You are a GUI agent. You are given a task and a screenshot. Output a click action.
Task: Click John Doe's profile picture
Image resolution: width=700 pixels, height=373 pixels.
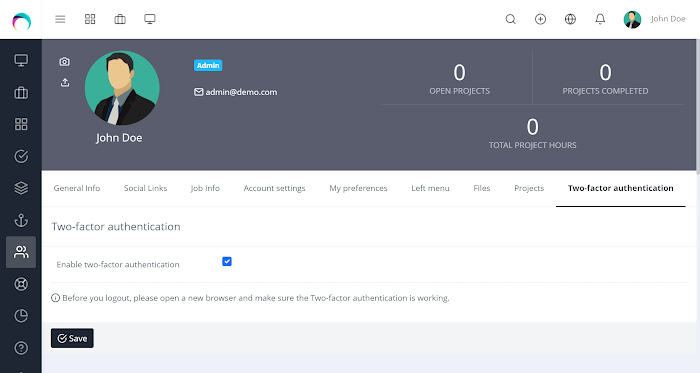click(122, 88)
